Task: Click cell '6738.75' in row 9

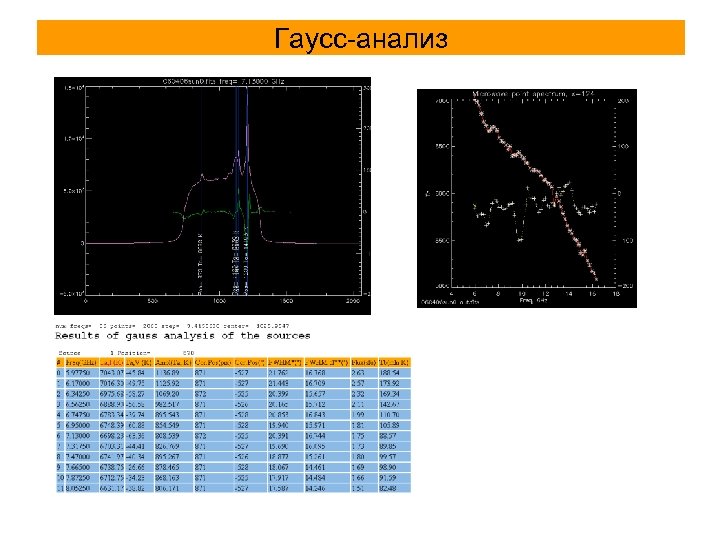Action: click(x=112, y=467)
